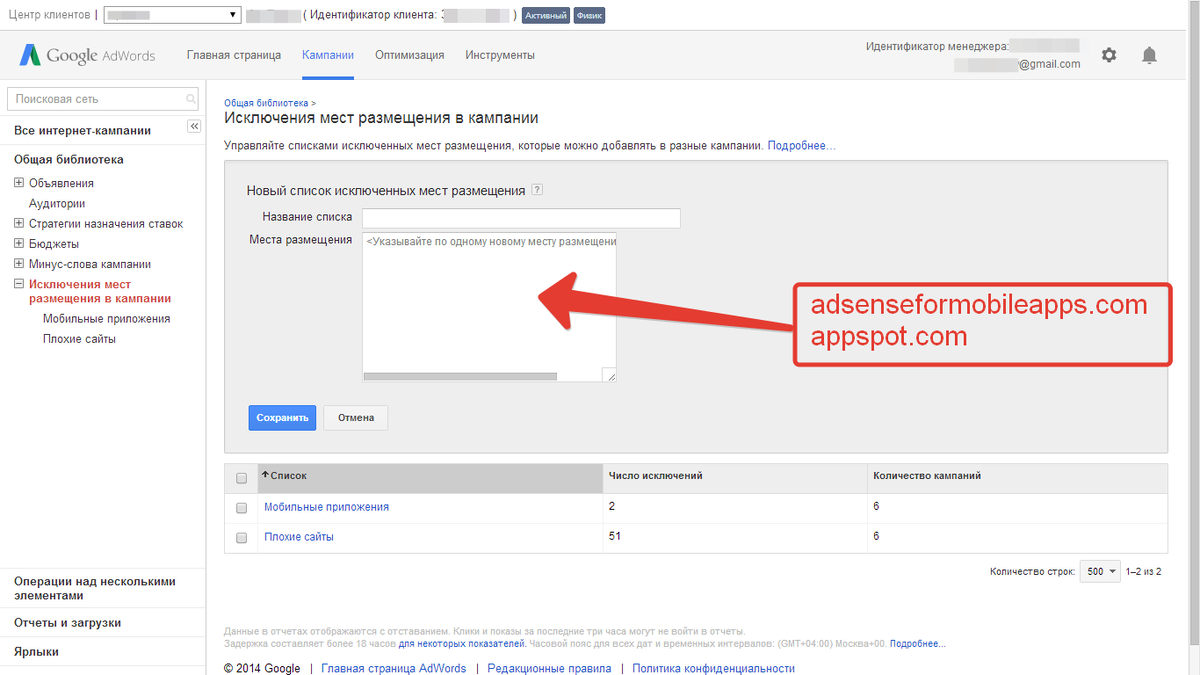
Task: Open the client selector dropdown at top
Action: [x=172, y=15]
